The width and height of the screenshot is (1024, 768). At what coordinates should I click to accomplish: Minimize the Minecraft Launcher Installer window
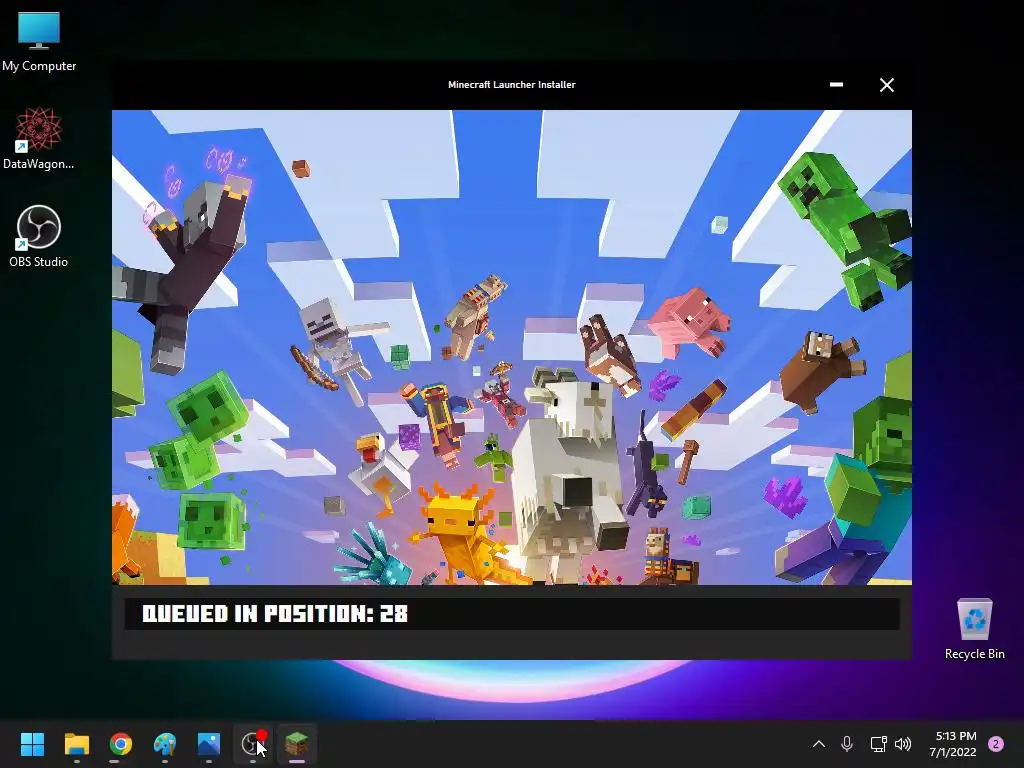[836, 85]
